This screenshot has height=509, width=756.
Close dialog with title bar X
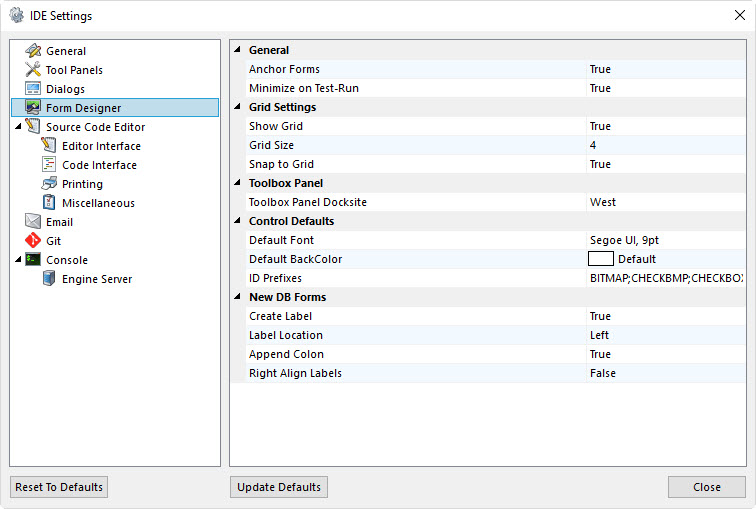740,15
